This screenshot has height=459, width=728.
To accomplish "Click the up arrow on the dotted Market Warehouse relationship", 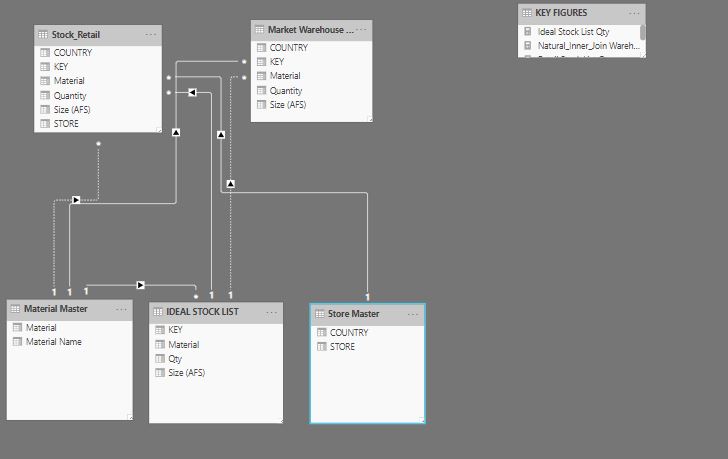I will point(231,184).
